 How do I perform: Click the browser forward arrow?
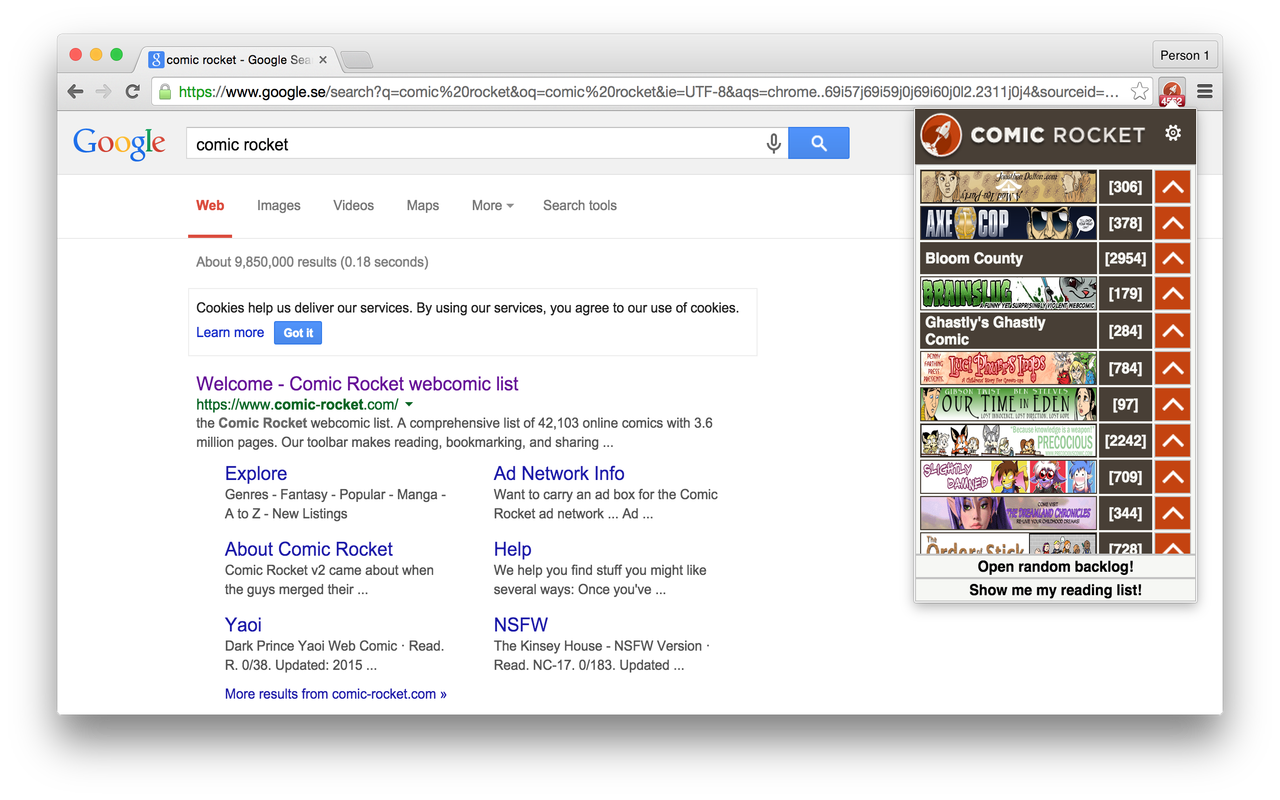[103, 92]
